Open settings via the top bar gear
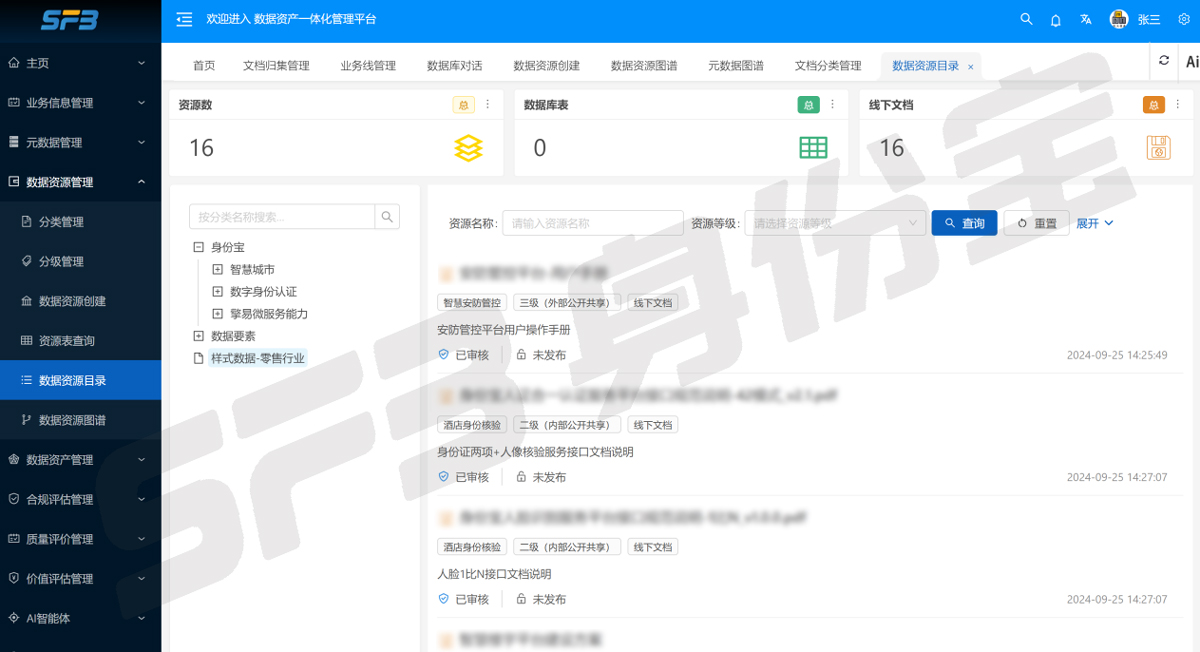The width and height of the screenshot is (1200, 652). [x=1184, y=19]
